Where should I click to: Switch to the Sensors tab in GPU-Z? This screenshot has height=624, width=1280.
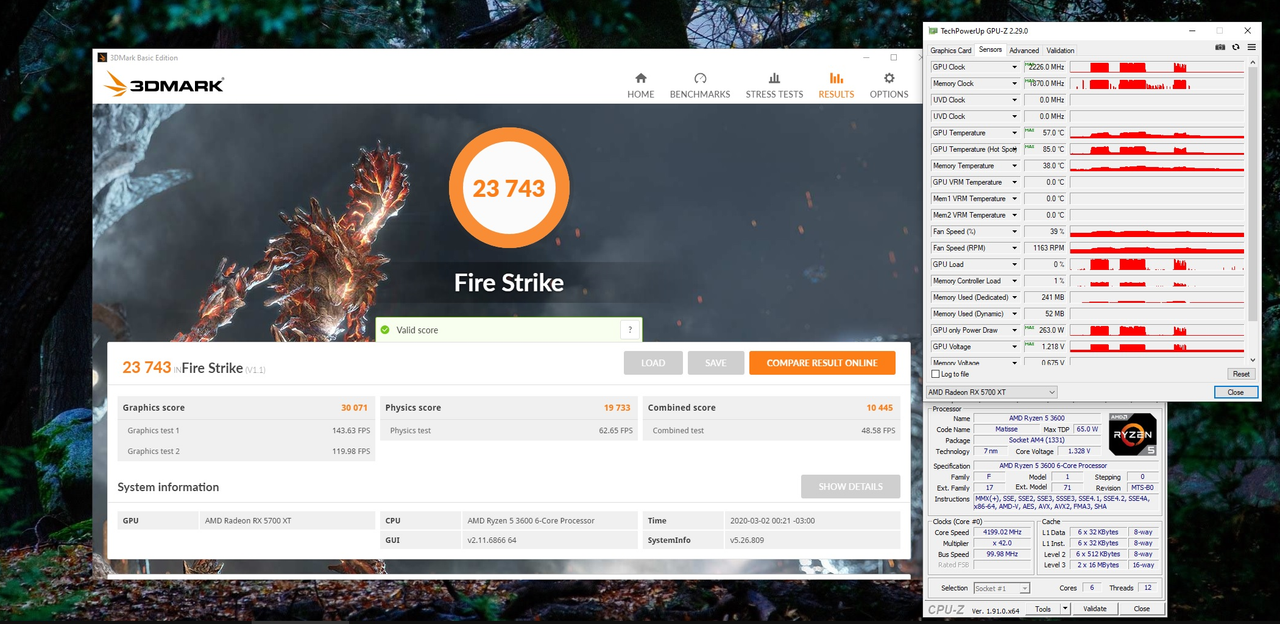click(990, 50)
